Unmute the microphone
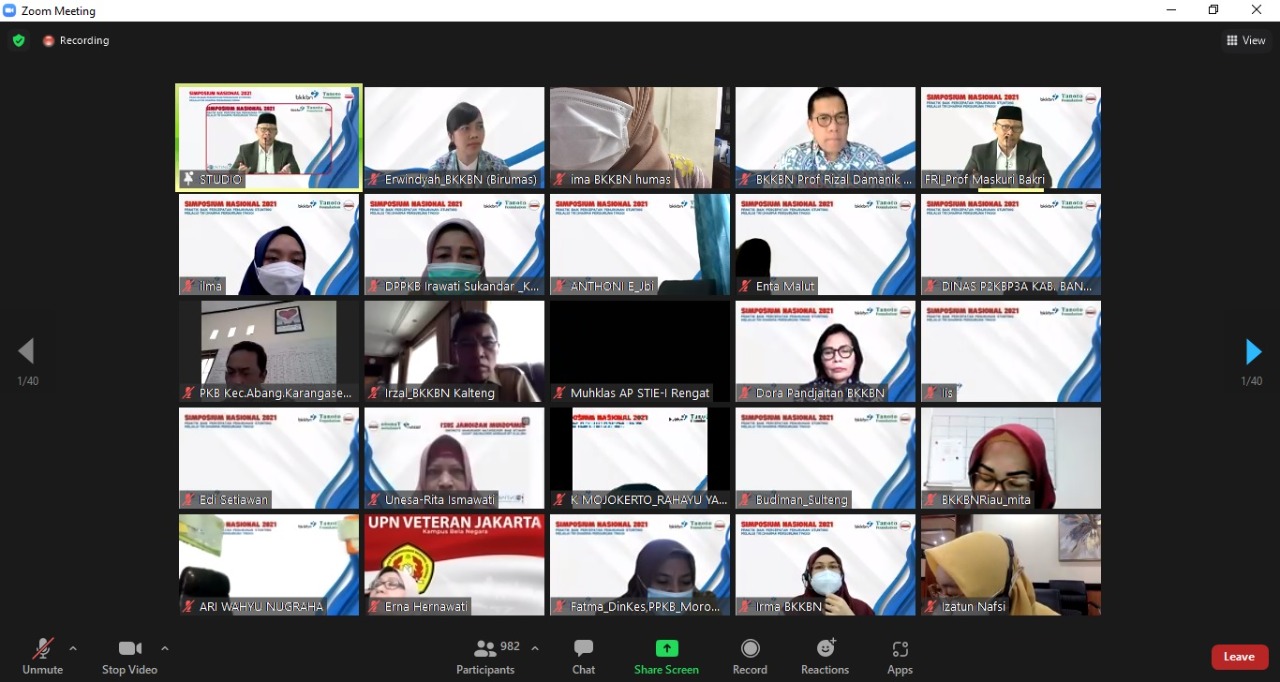The image size is (1280, 682). pyautogui.click(x=42, y=656)
